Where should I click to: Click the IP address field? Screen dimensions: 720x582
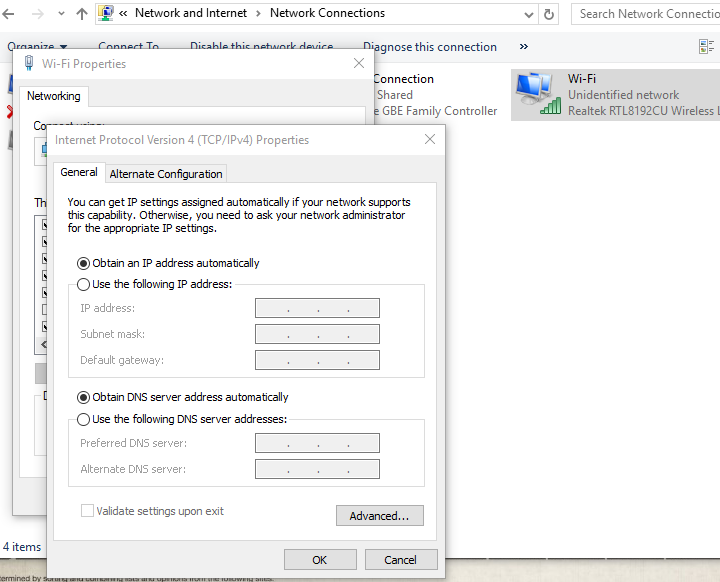pyautogui.click(x=317, y=308)
